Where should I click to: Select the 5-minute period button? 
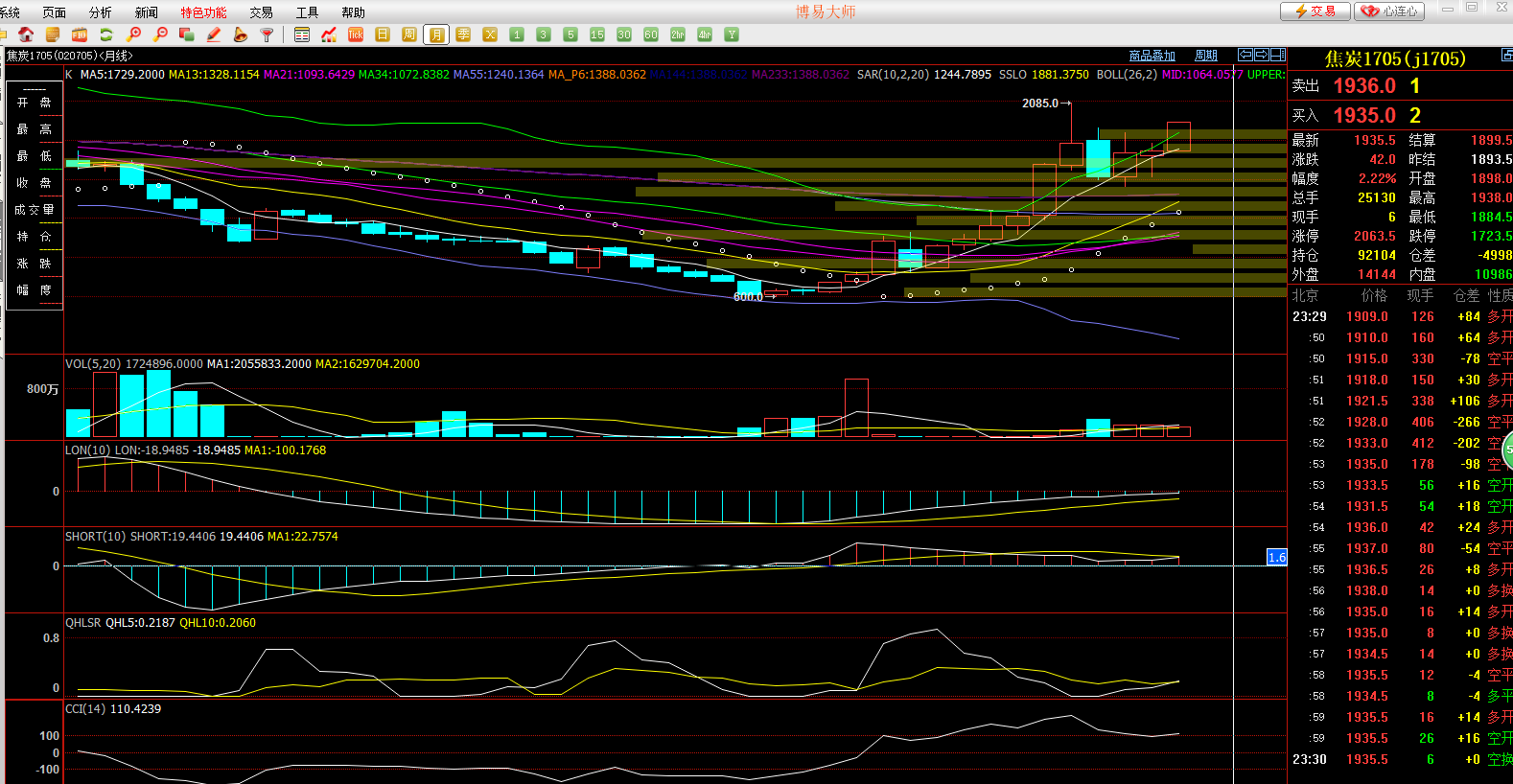pyautogui.click(x=570, y=35)
